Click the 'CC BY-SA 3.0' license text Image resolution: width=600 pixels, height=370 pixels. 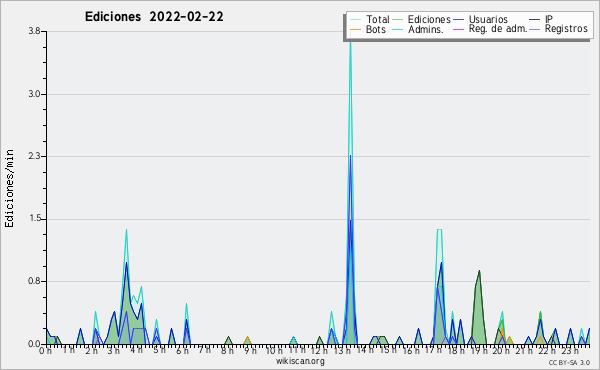pos(569,363)
